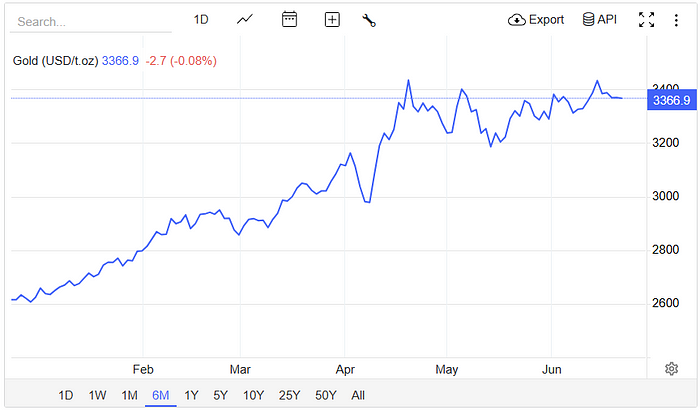Image resolution: width=700 pixels, height=415 pixels.
Task: Click the Jun label on time axis
Action: click(x=552, y=369)
